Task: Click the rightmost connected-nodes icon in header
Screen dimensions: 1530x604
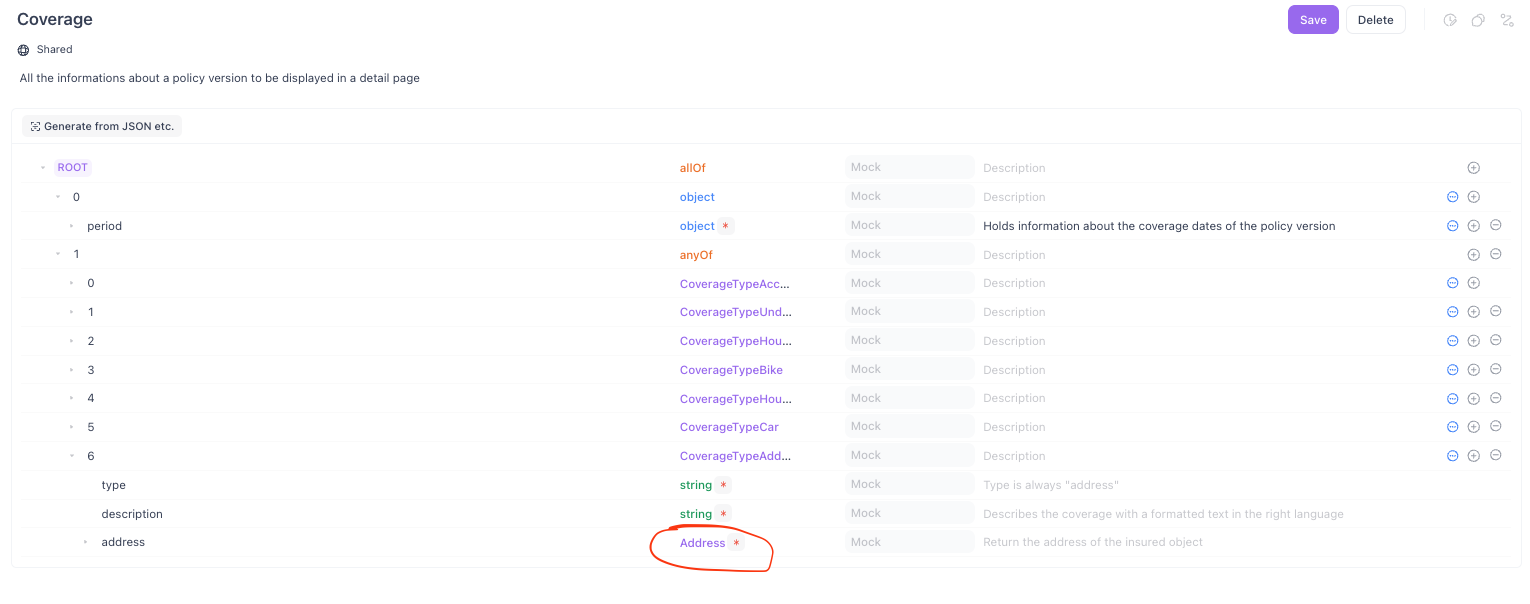Action: 1507,20
